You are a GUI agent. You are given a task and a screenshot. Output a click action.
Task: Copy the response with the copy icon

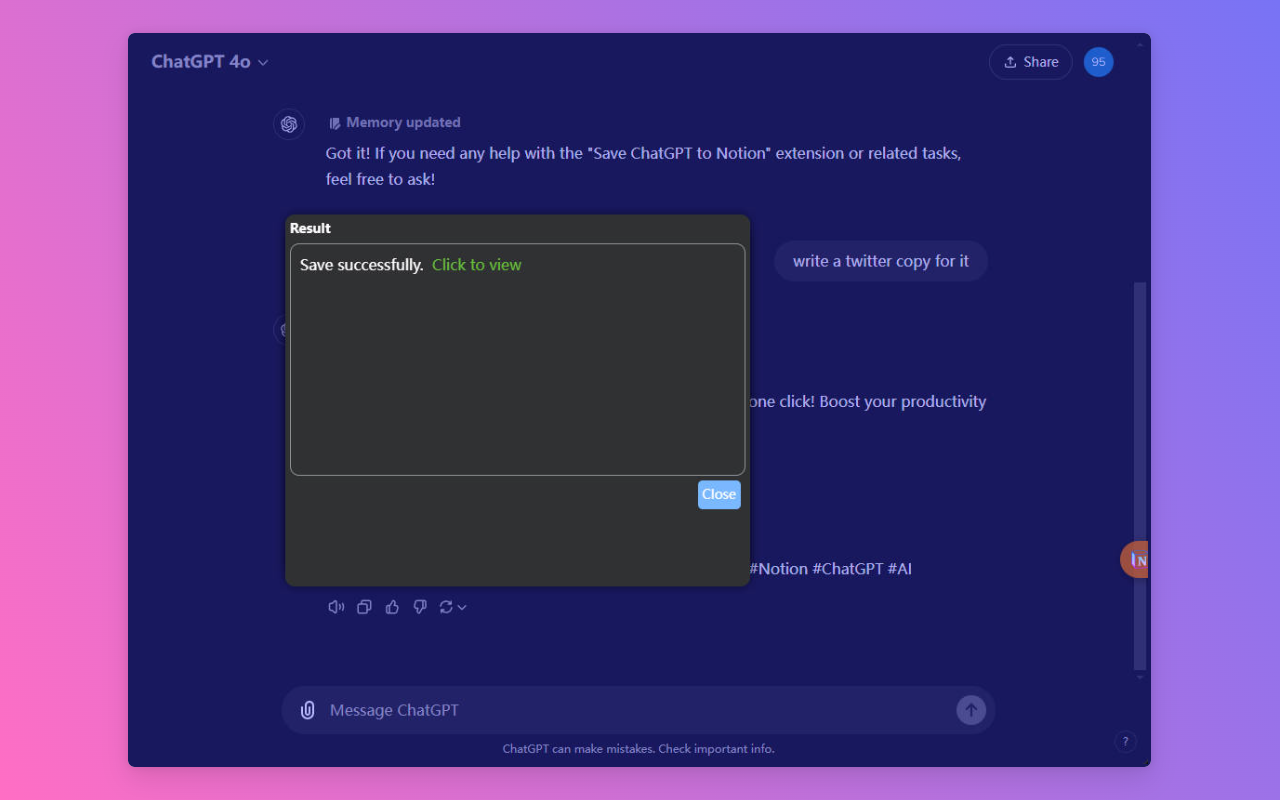[x=364, y=607]
